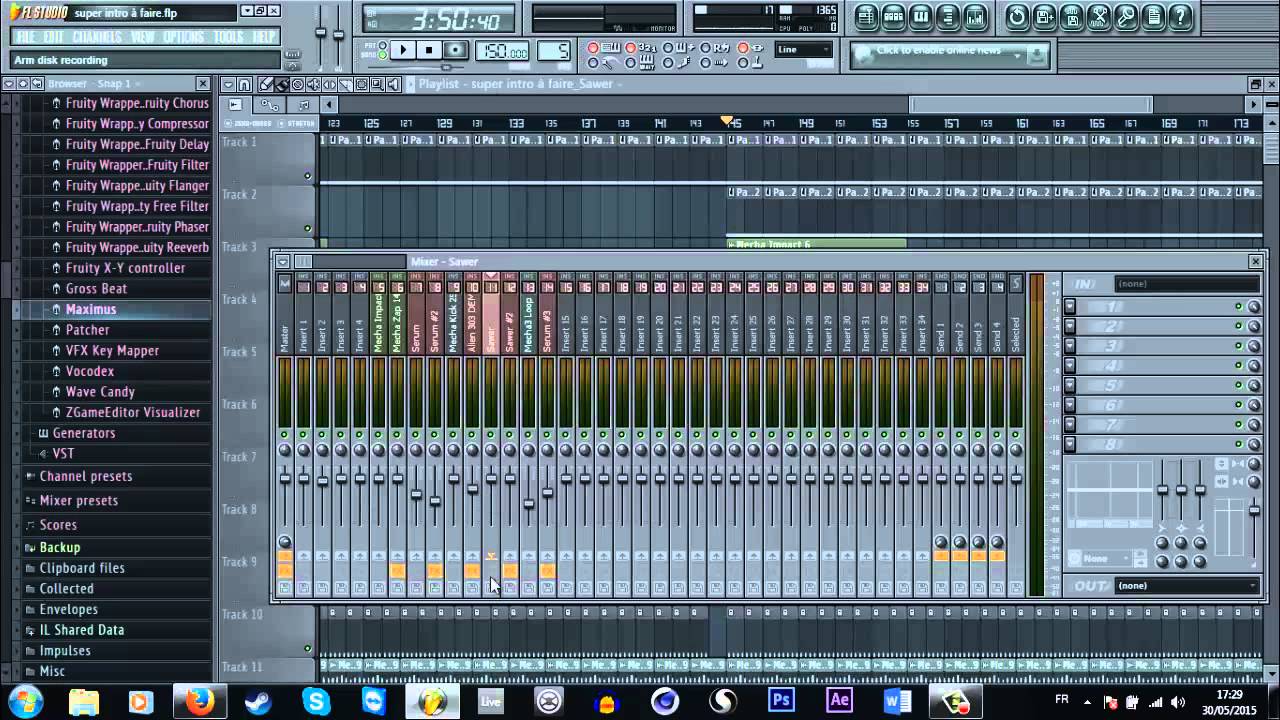Open the Mixer toolbar icon
Image resolution: width=1280 pixels, height=720 pixels.
975,16
